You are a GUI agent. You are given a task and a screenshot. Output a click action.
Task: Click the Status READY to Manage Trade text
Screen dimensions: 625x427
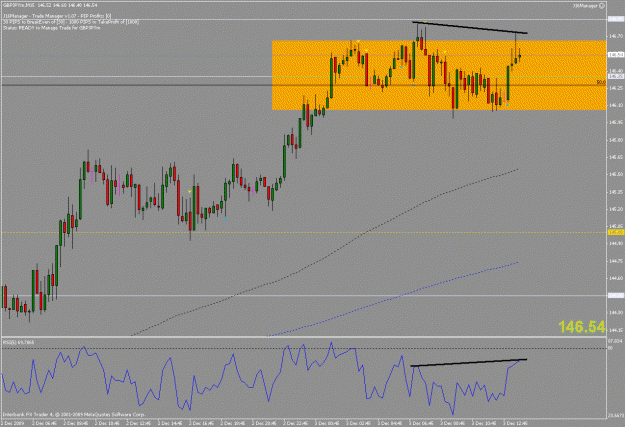pyautogui.click(x=54, y=28)
